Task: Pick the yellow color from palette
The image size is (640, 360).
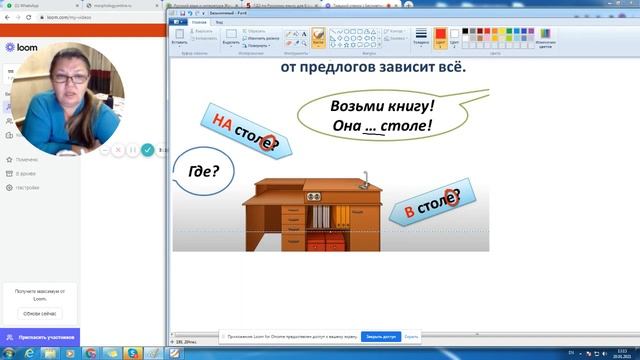Action: (502, 31)
